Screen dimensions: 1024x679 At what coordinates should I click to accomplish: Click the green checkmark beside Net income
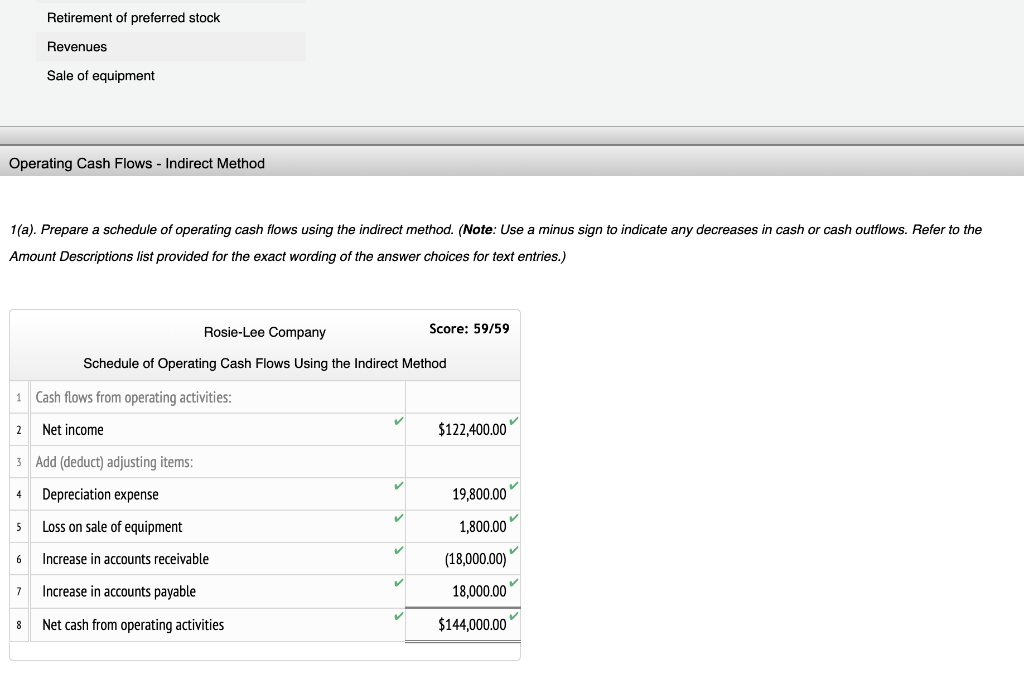[396, 423]
